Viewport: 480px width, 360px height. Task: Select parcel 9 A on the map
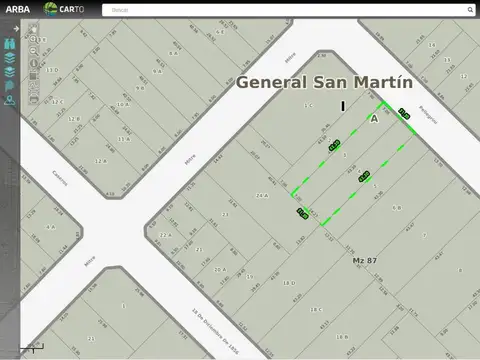pyautogui.click(x=157, y=71)
